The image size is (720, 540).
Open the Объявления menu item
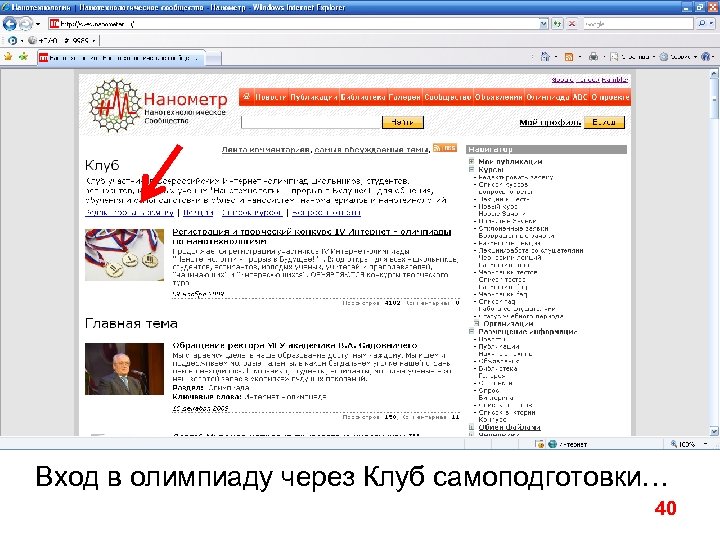499,97
